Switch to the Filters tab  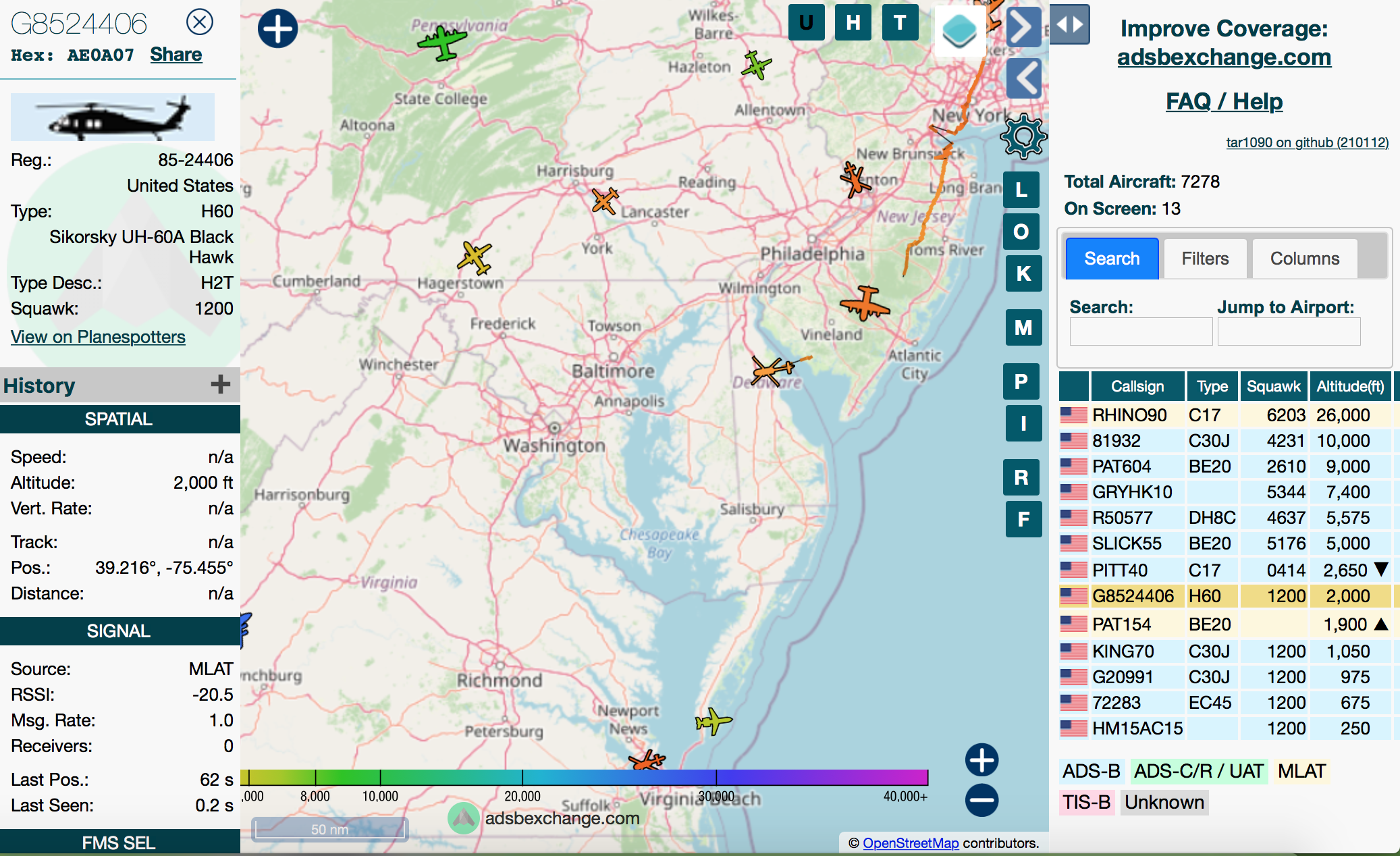click(1205, 259)
